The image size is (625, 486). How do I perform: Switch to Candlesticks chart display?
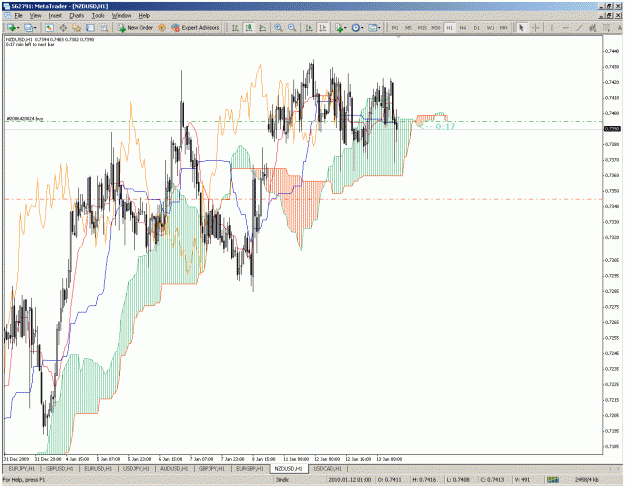point(249,28)
